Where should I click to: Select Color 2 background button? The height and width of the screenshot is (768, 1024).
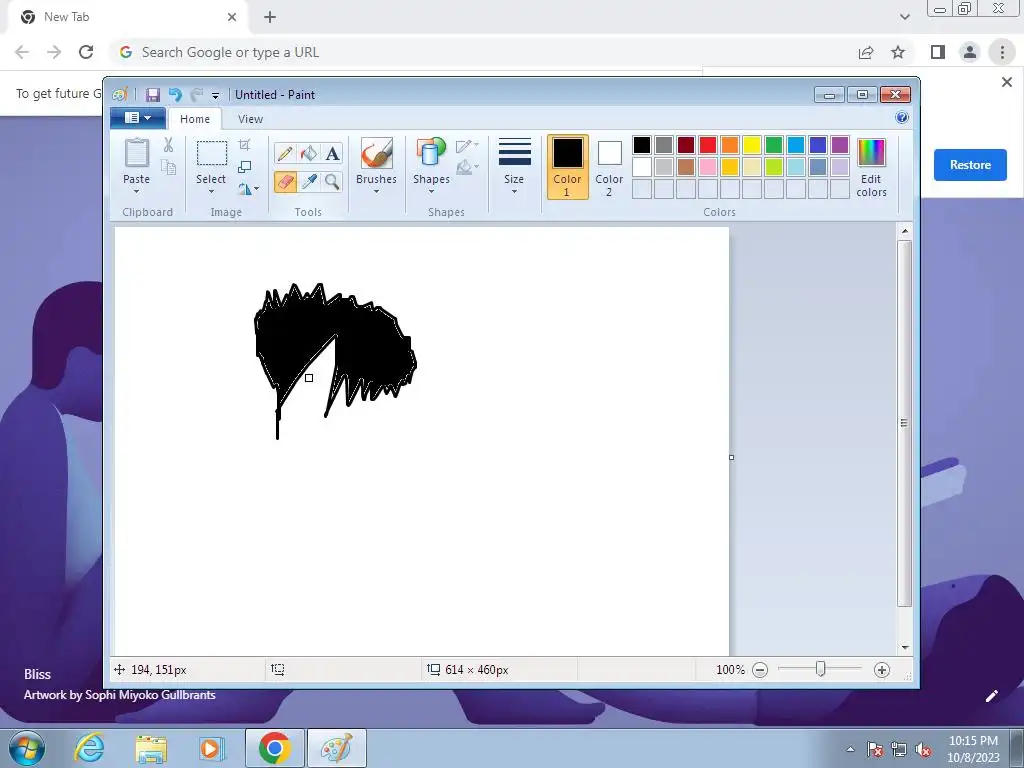(x=609, y=167)
